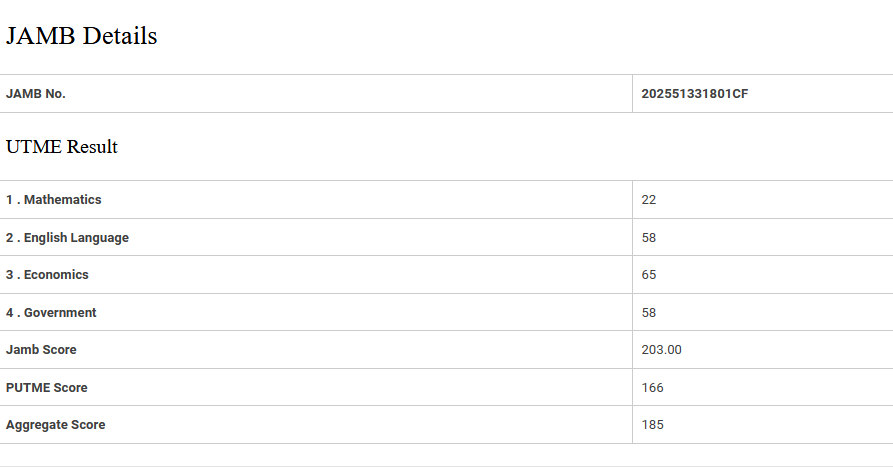Click the Mathematics score value 22
The width and height of the screenshot is (893, 468).
point(649,200)
